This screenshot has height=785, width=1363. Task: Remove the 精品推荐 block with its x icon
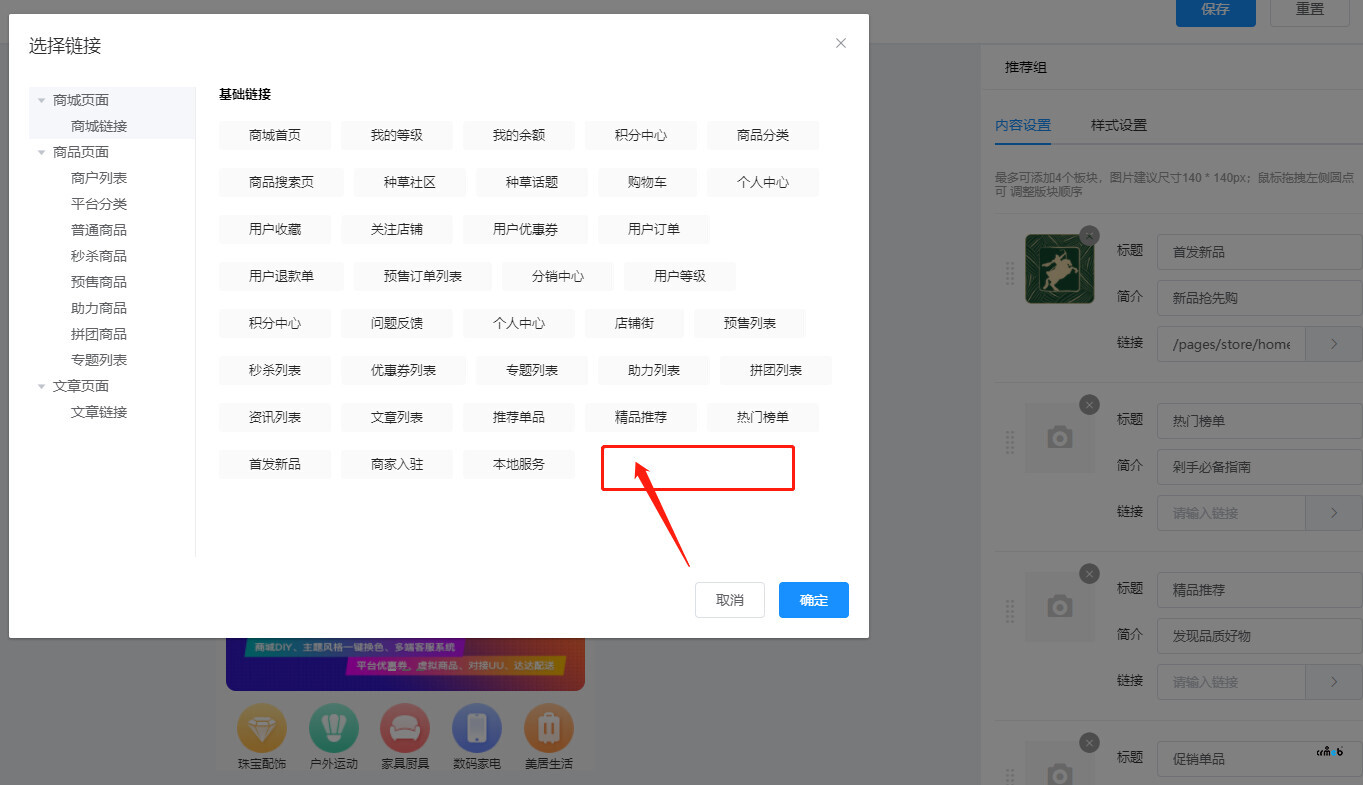pyautogui.click(x=1090, y=573)
